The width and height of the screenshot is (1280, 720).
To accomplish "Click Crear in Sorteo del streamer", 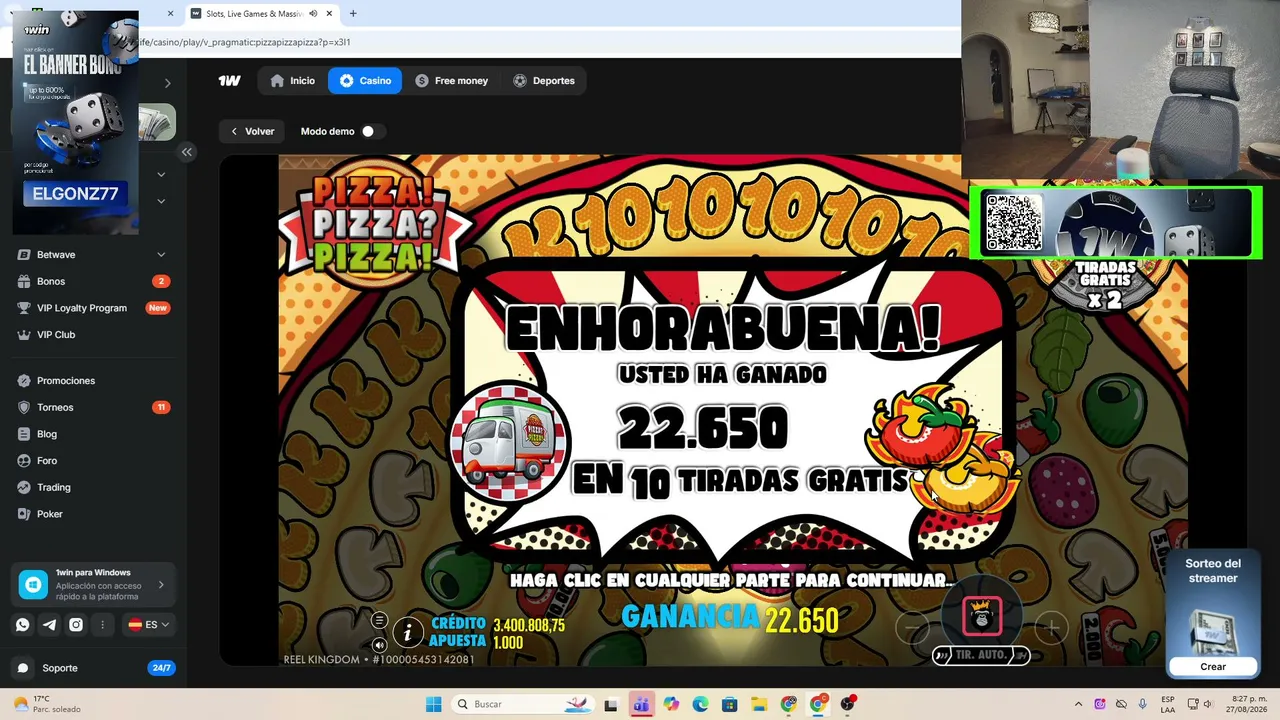I will click(1212, 667).
